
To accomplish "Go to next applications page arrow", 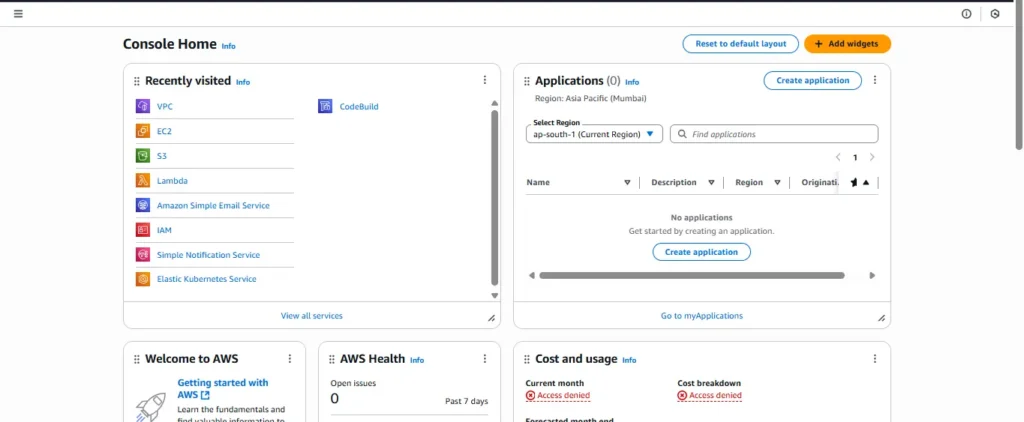I will click(872, 157).
